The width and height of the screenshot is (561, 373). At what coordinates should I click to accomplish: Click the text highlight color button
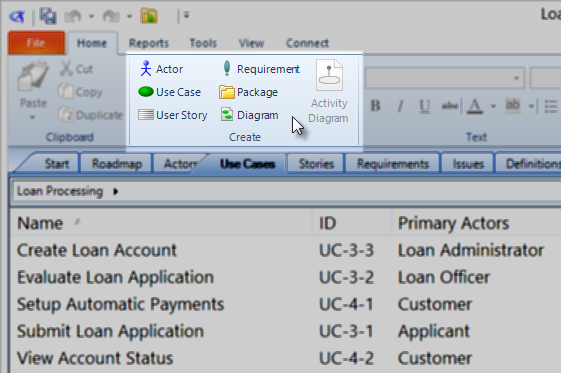tap(513, 106)
